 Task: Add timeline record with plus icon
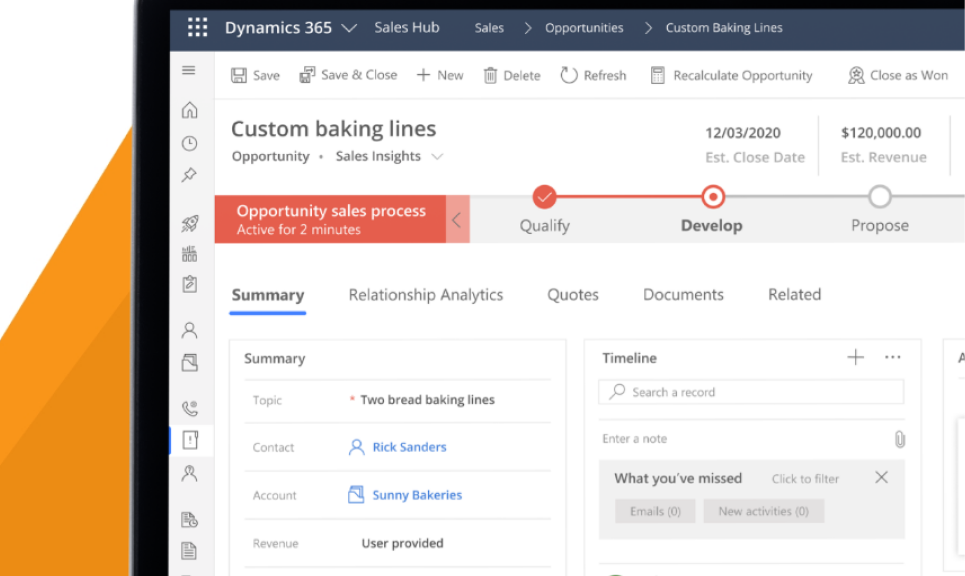(x=855, y=358)
